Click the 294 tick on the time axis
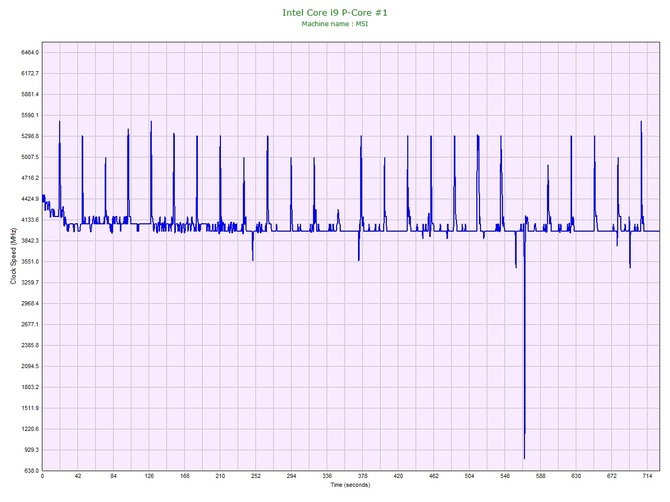670x502 pixels. tap(291, 476)
